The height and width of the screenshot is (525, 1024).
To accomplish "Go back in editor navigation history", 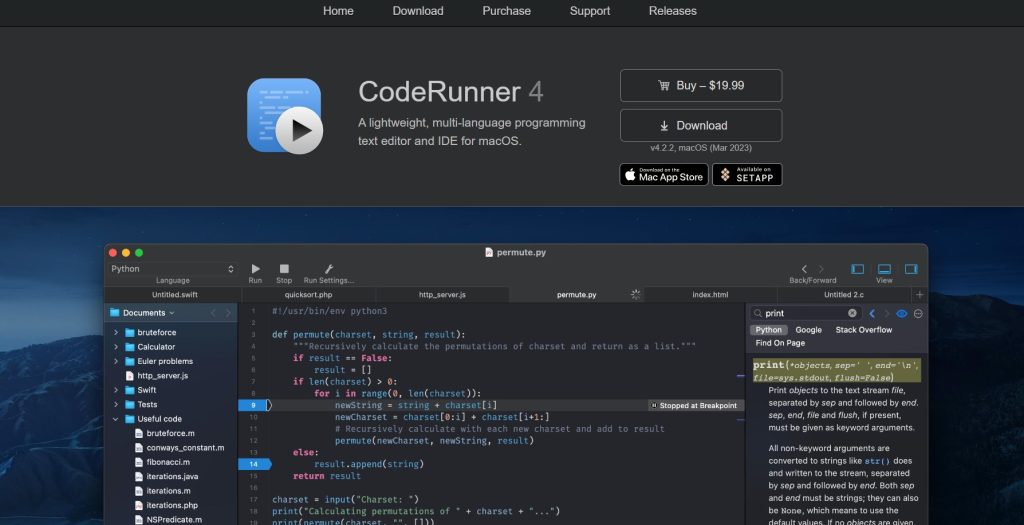I will click(x=804, y=269).
